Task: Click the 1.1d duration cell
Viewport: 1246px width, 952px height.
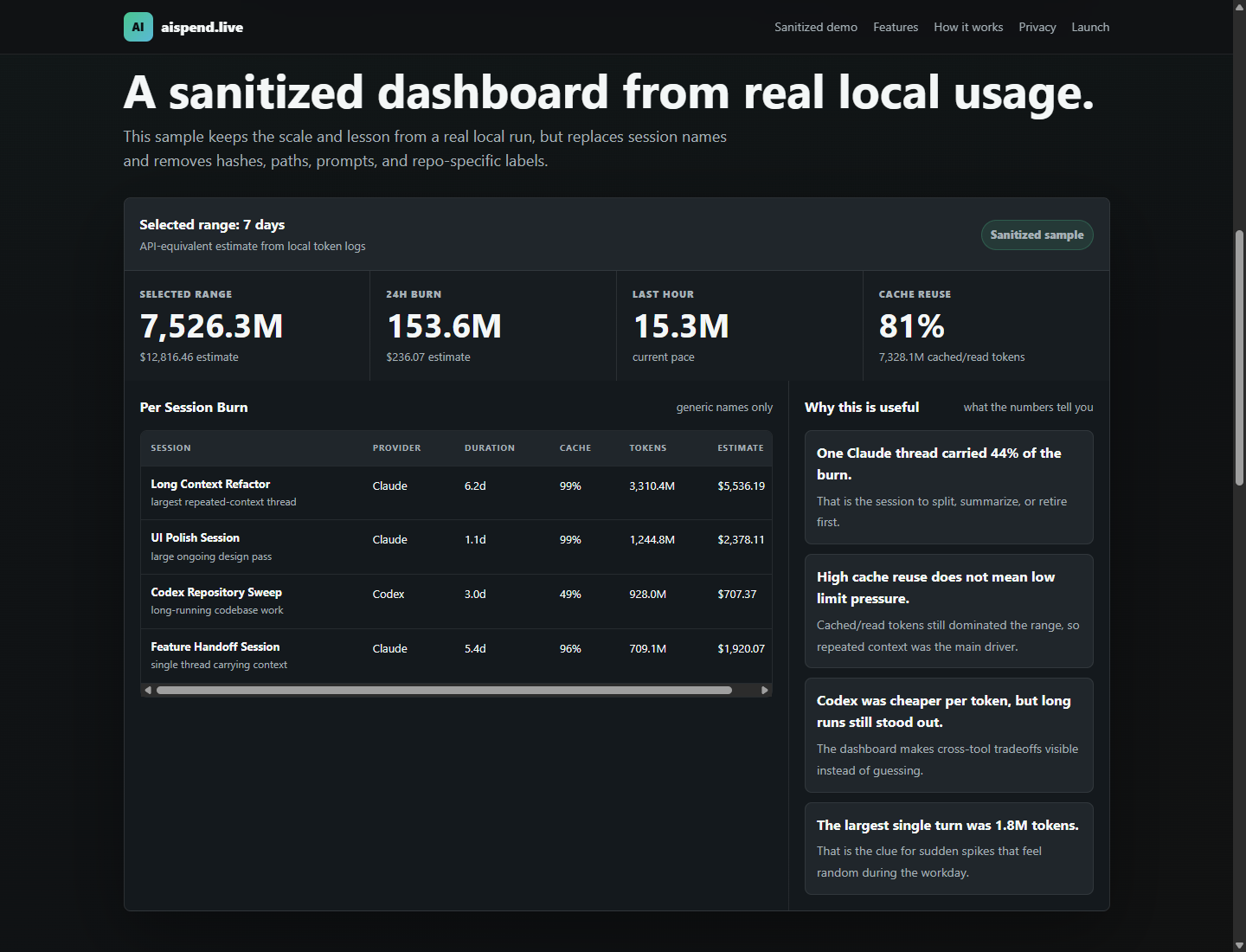Action: coord(475,540)
